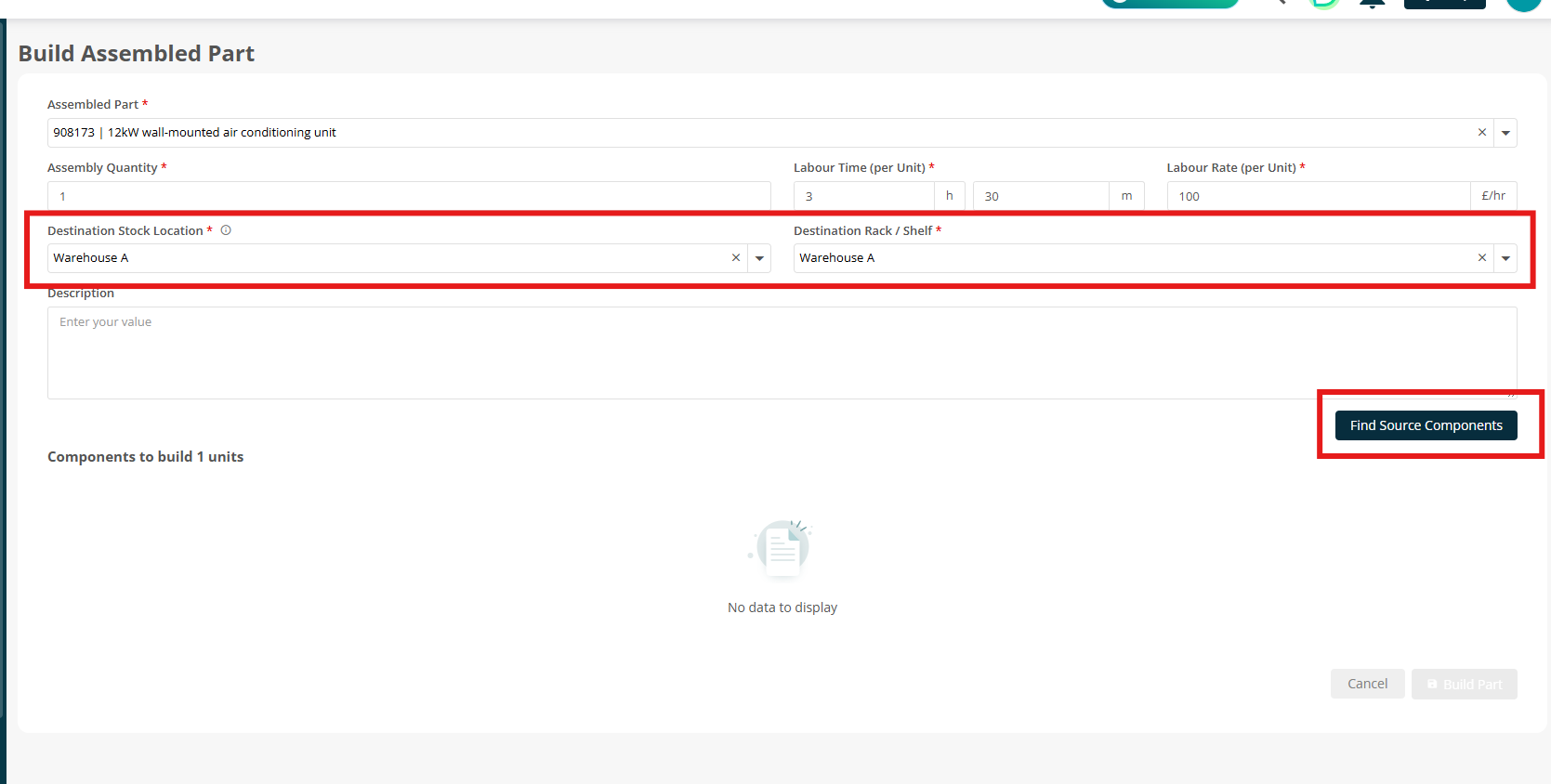
Task: Click the 'Build Assembled Part' heading
Action: (x=137, y=54)
